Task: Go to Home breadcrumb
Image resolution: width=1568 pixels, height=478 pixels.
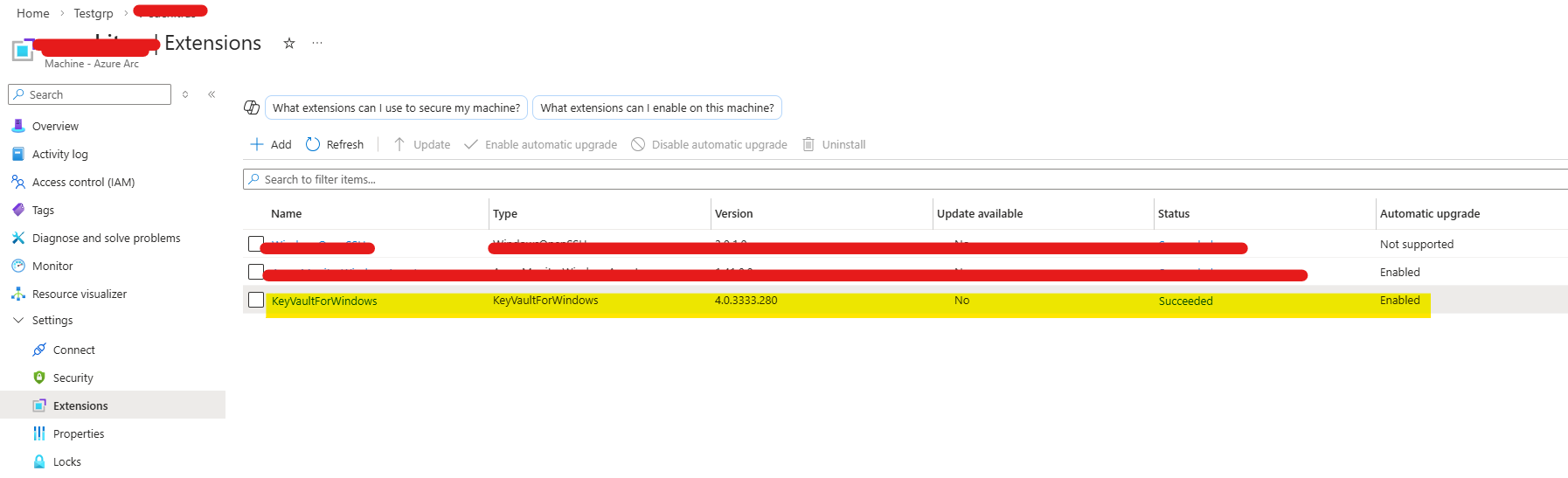Action: click(x=33, y=13)
